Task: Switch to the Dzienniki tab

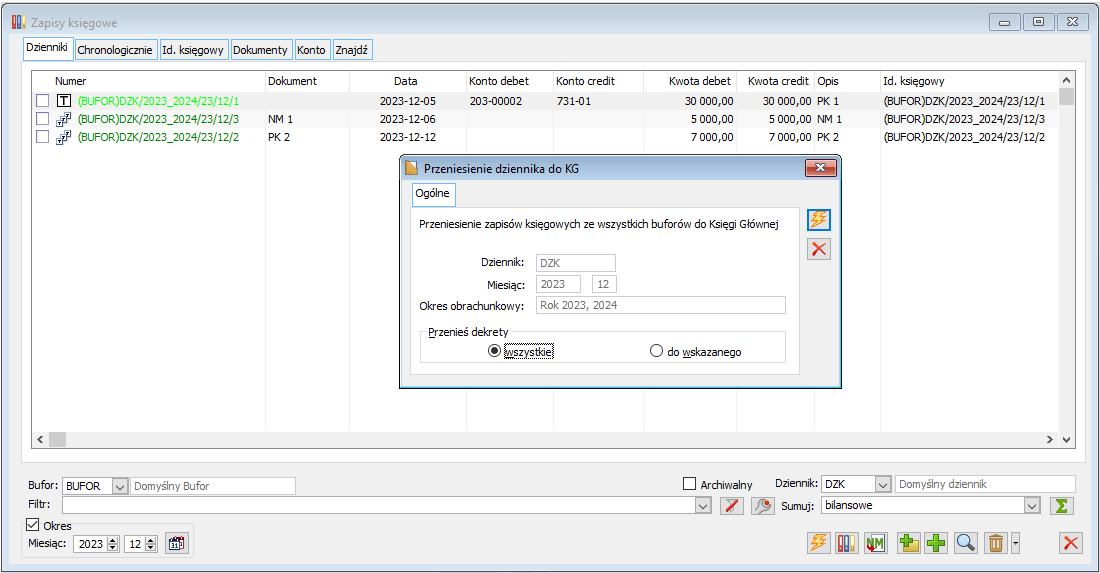Action: point(47,48)
